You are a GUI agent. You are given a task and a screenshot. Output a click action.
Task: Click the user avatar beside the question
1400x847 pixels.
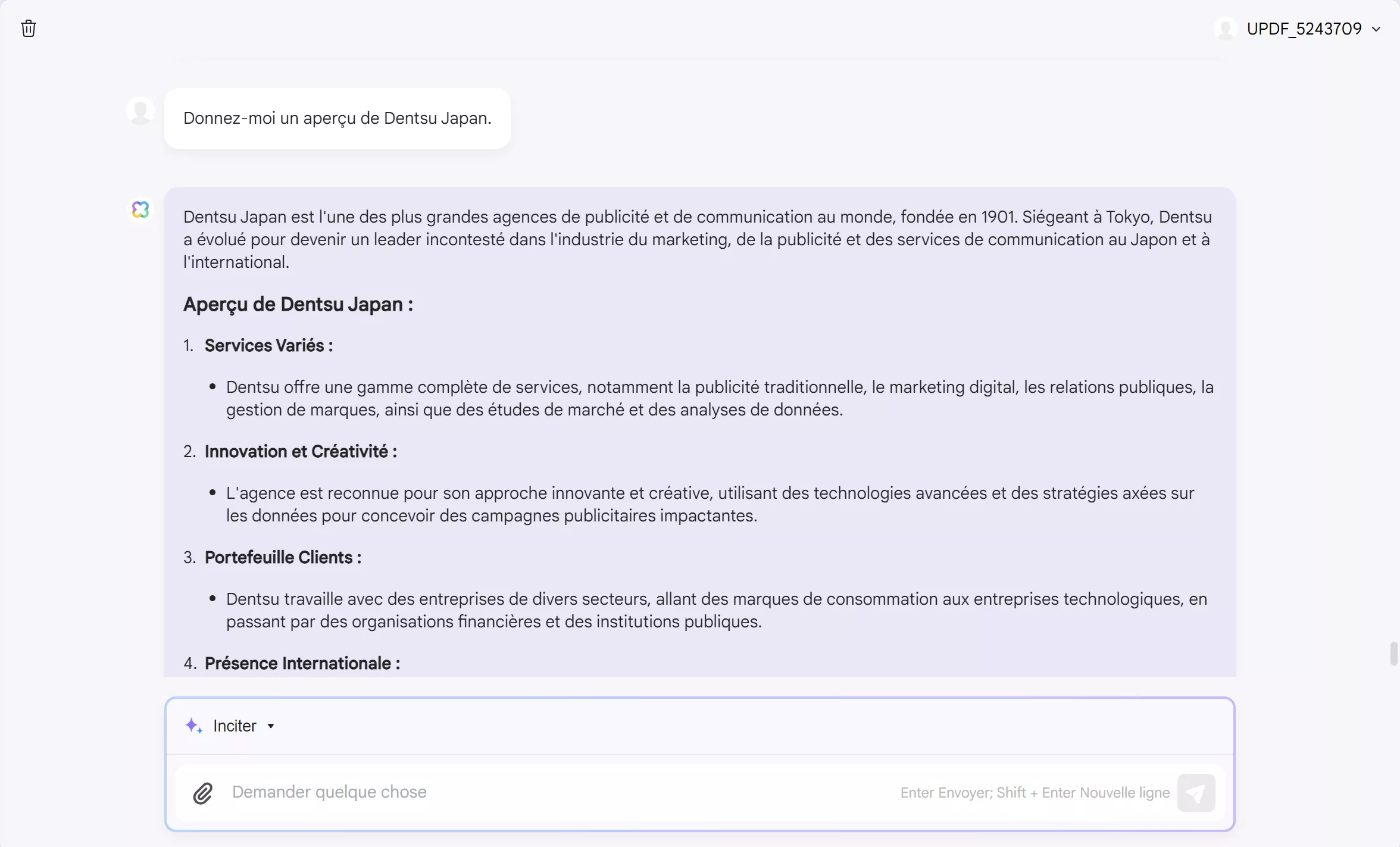pos(140,111)
